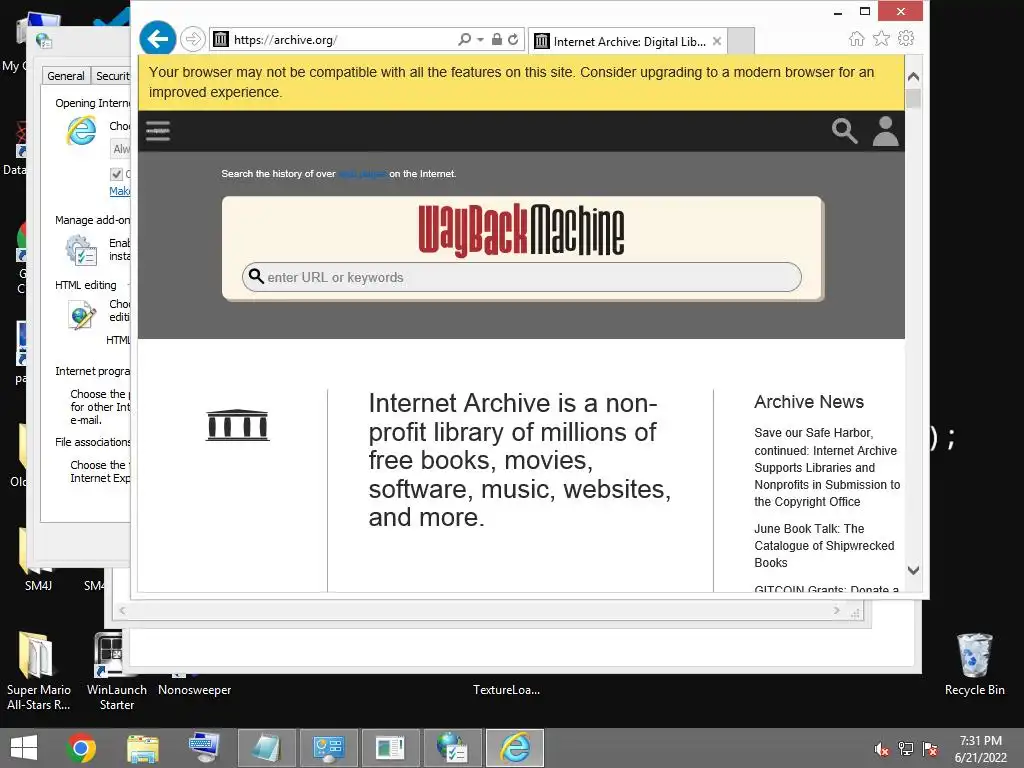Image resolution: width=1024 pixels, height=768 pixels.
Task: Open Favorites with the star icon
Action: (882, 39)
